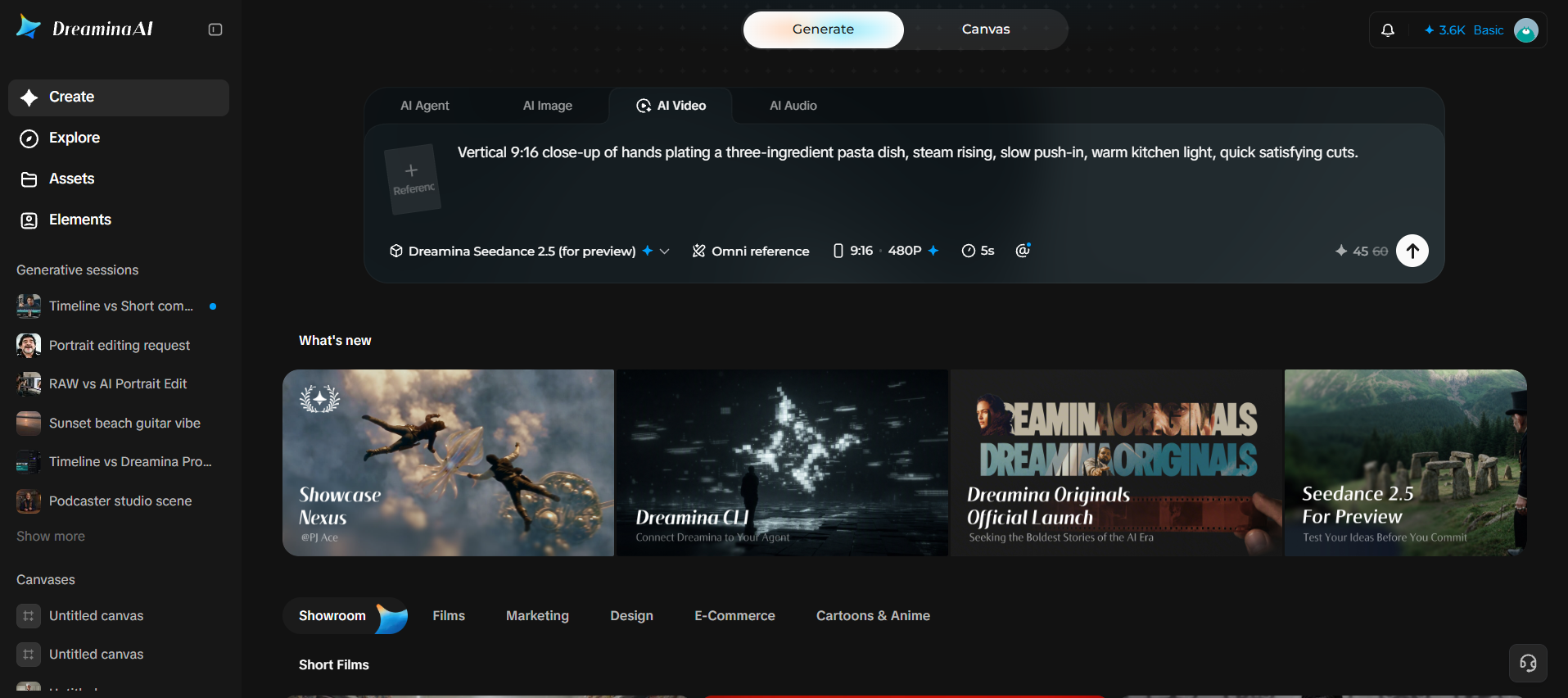The image size is (1568, 698).
Task: Select the AI Video tab
Action: (x=671, y=106)
